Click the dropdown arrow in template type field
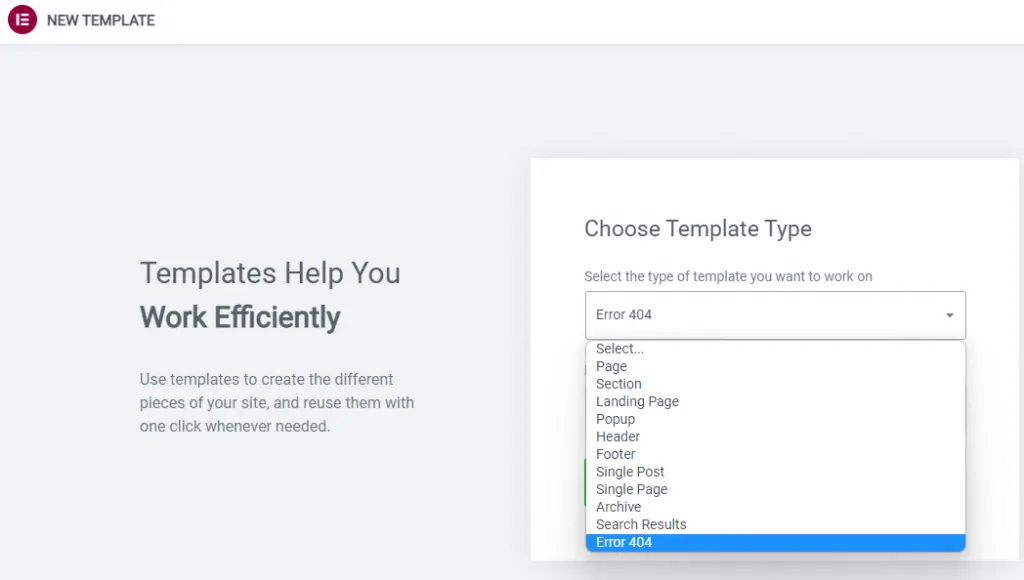Viewport: 1024px width, 580px height. (x=949, y=315)
